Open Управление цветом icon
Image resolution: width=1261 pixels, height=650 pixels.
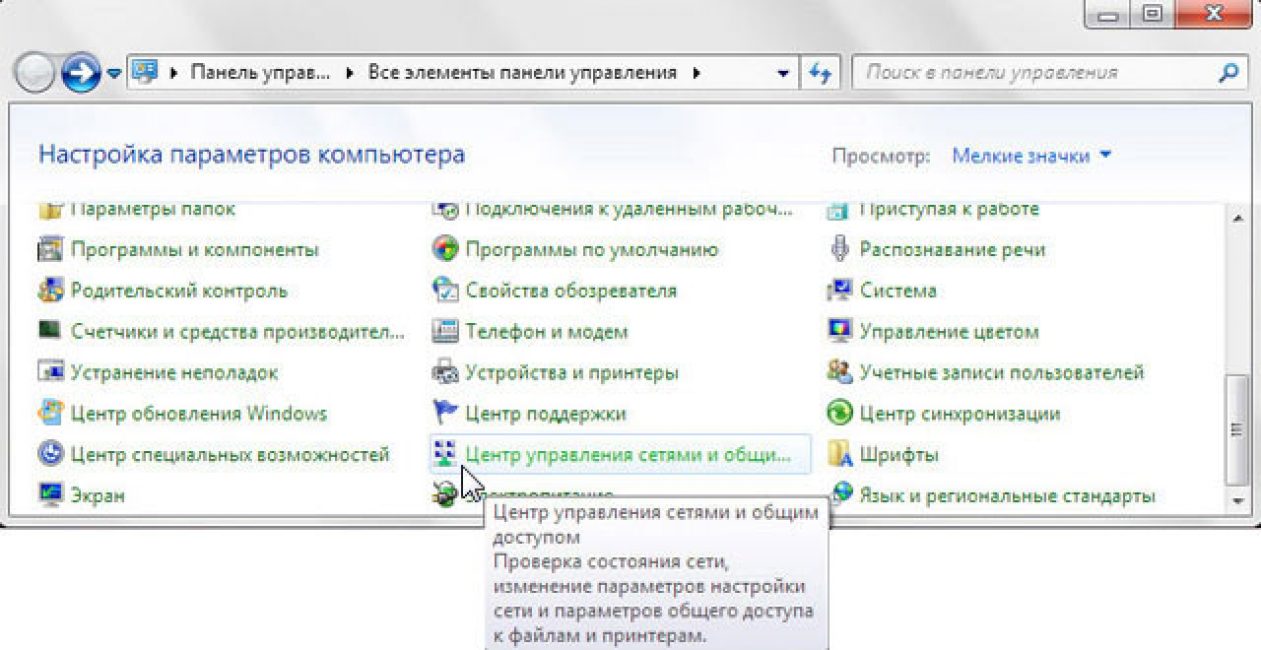coord(840,331)
